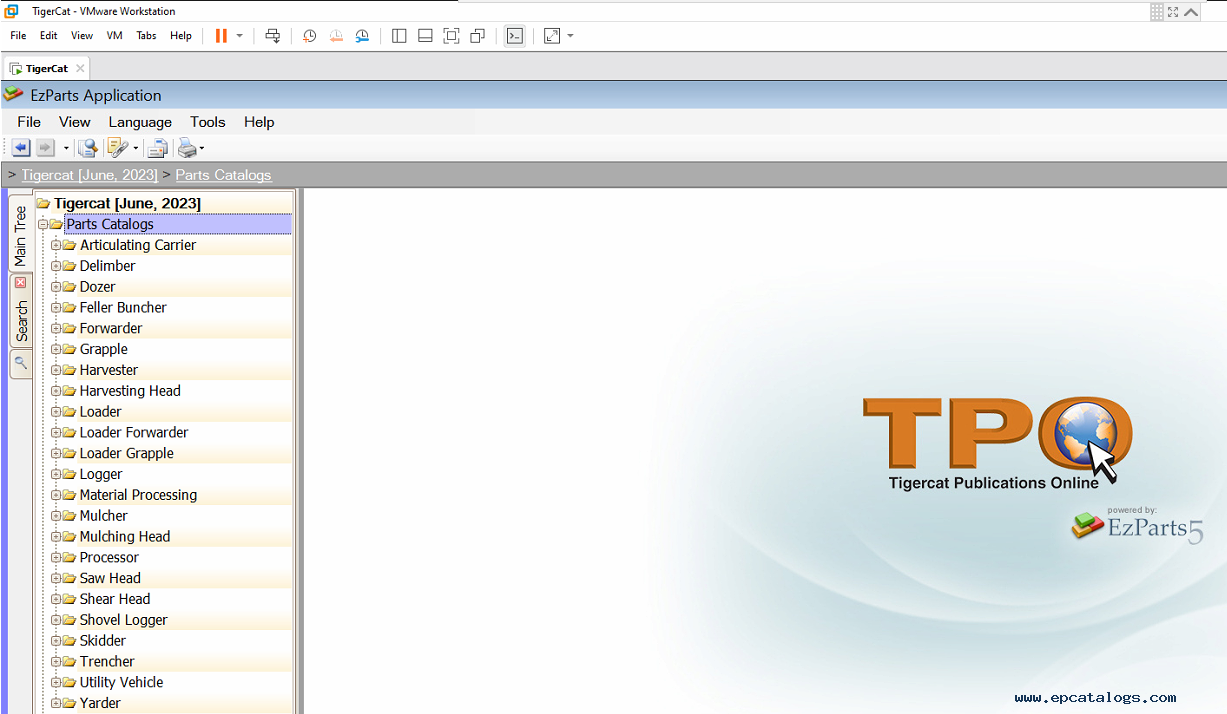Open the Language menu
The height and width of the screenshot is (714, 1227).
pyautogui.click(x=140, y=122)
